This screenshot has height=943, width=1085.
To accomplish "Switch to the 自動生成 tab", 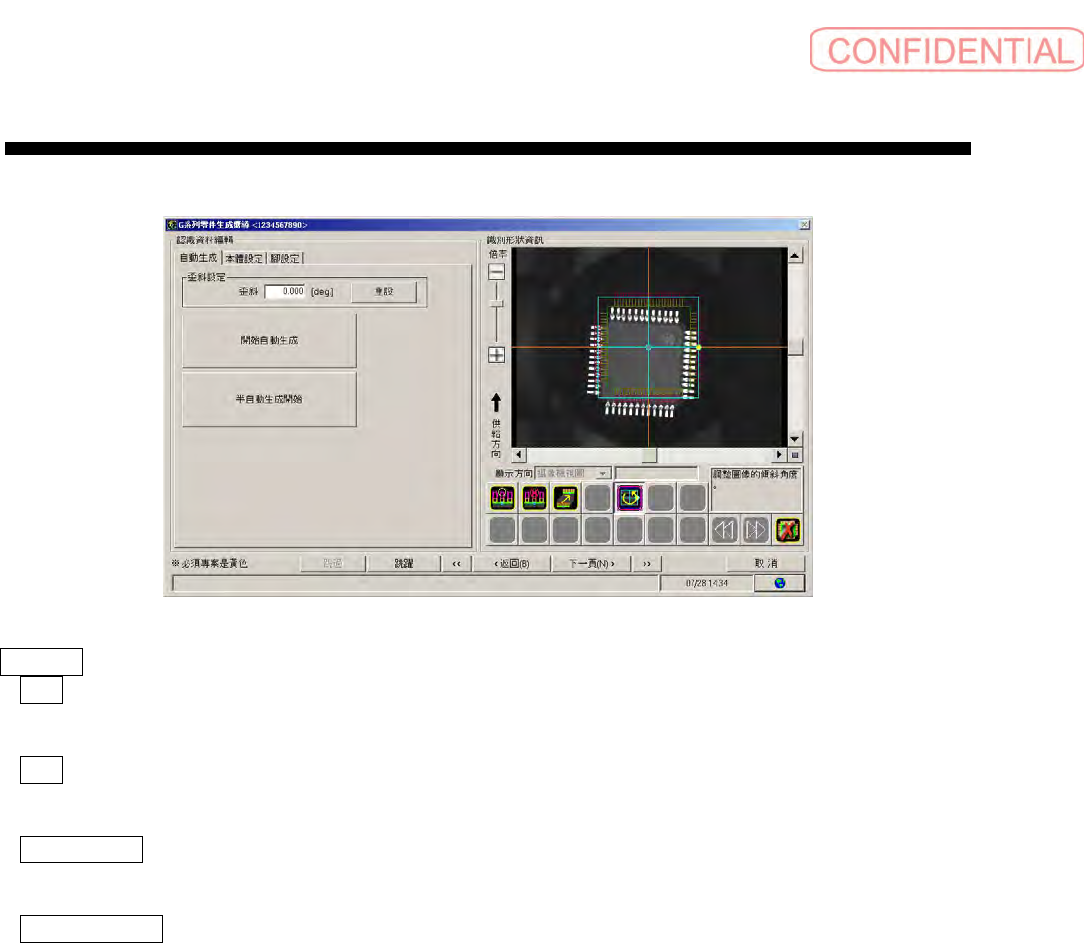I will (199, 257).
